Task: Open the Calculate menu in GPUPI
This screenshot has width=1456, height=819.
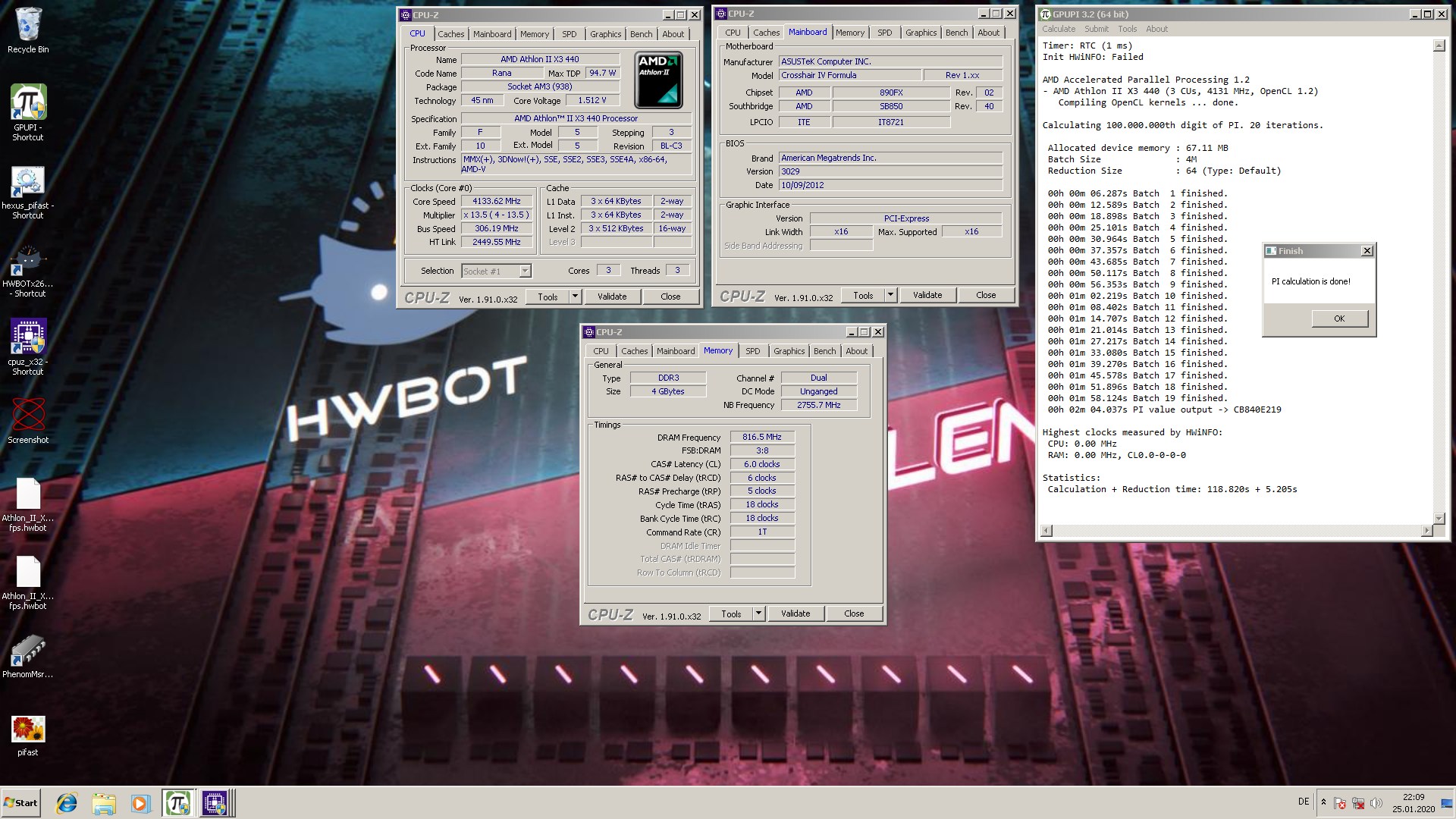Action: pos(1058,29)
